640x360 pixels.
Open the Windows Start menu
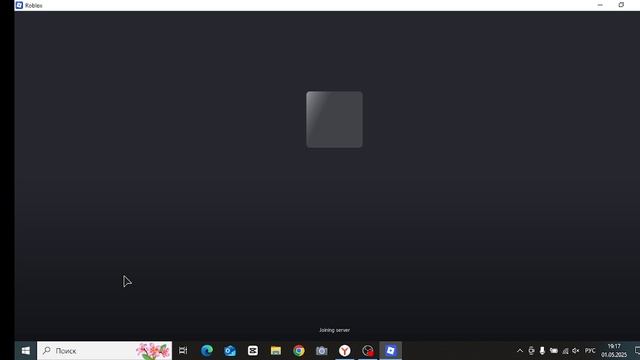pos(25,351)
